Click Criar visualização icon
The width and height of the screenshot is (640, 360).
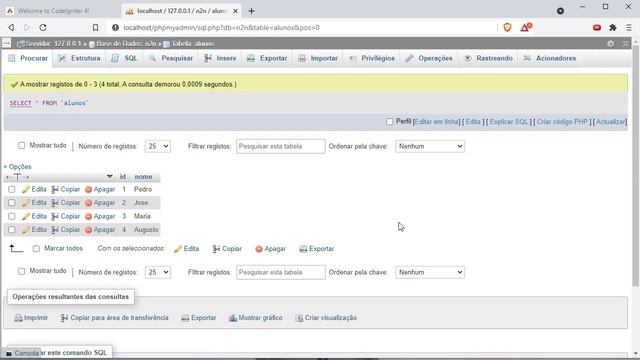point(299,318)
